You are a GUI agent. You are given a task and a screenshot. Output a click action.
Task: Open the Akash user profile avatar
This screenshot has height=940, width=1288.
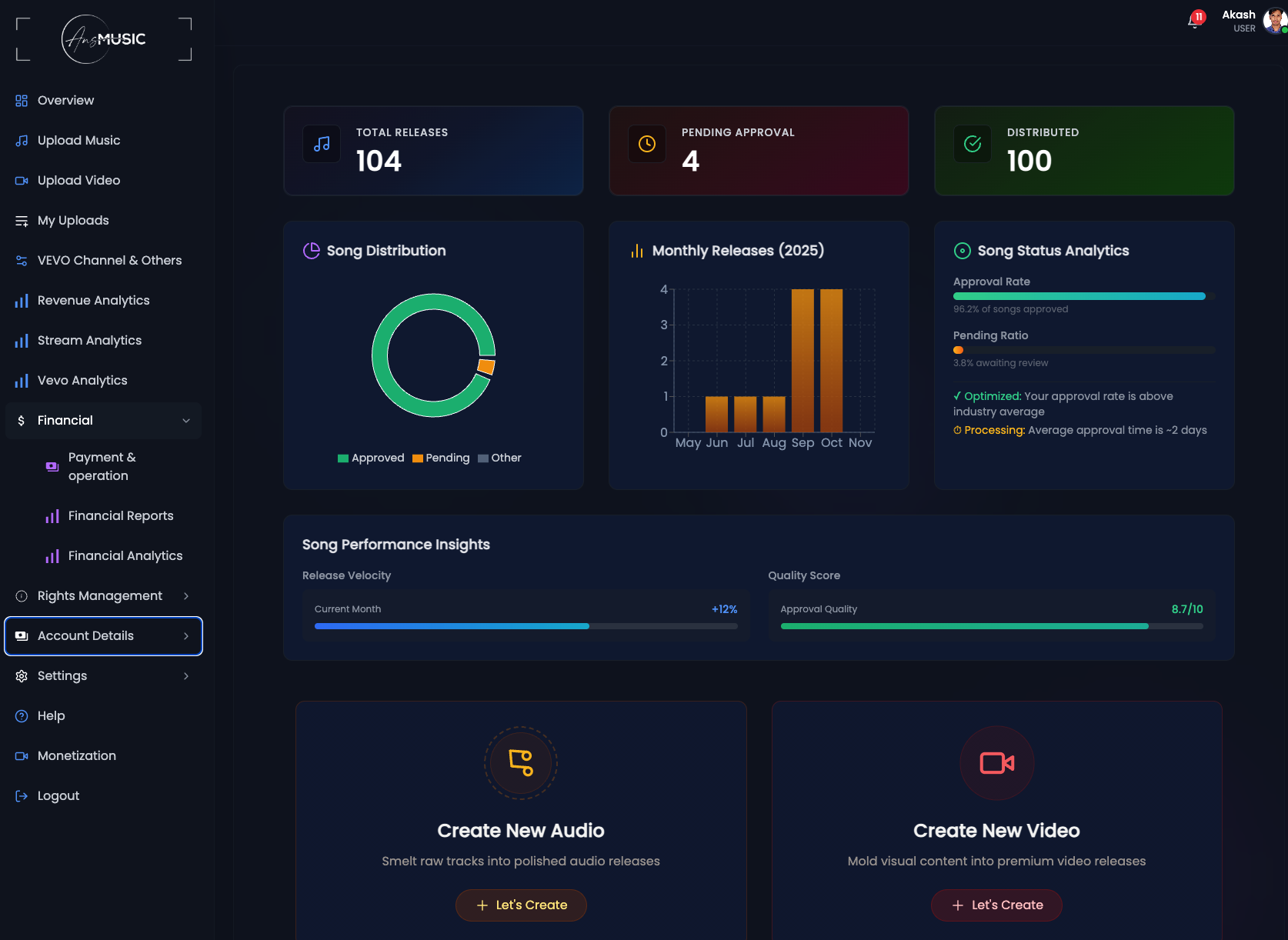pyautogui.click(x=1274, y=21)
